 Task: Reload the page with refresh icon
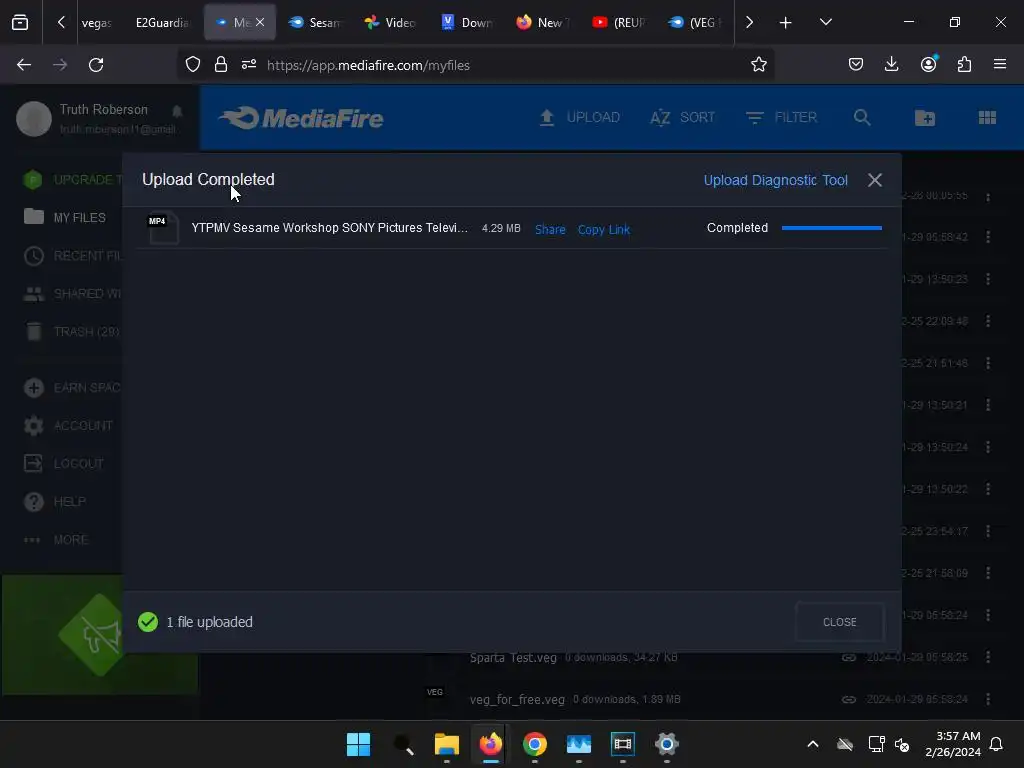point(96,65)
